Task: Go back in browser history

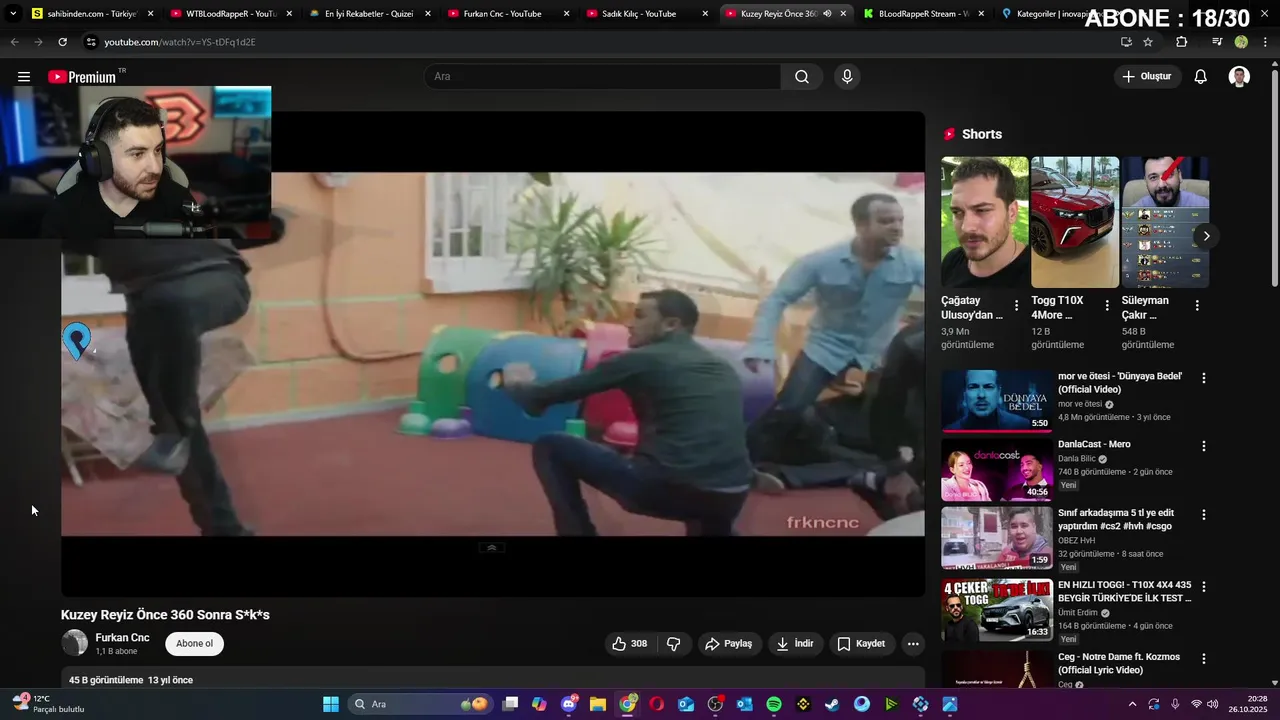Action: [x=14, y=42]
